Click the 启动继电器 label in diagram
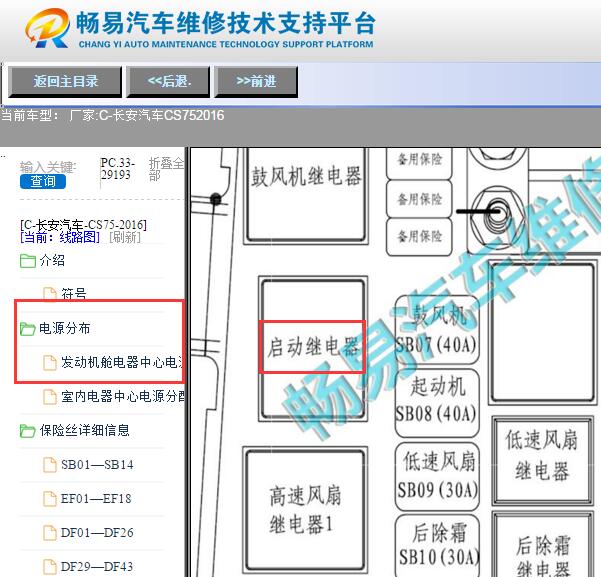 coord(313,347)
